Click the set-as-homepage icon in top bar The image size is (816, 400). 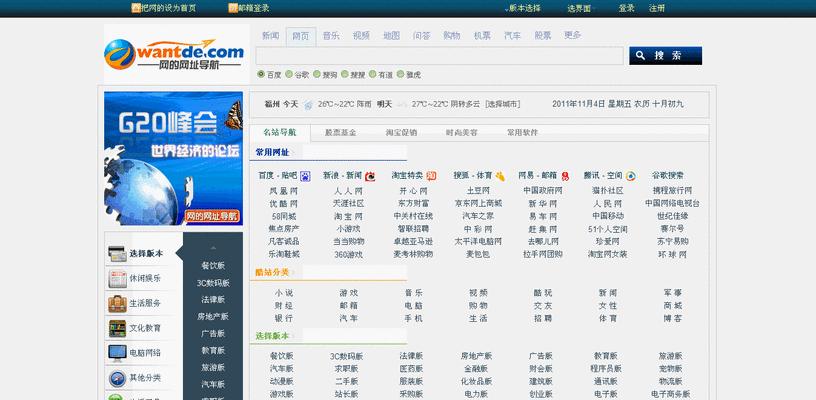click(136, 8)
